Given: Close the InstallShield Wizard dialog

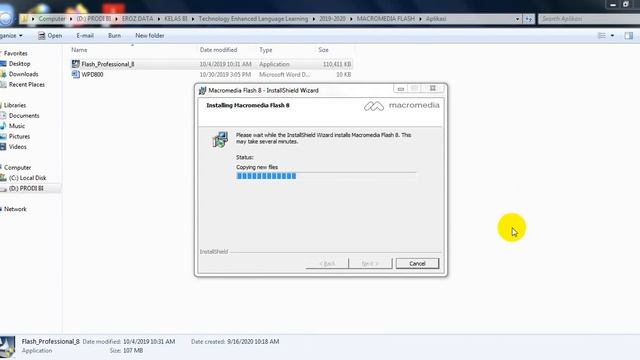Looking at the screenshot, I should click(x=433, y=88).
